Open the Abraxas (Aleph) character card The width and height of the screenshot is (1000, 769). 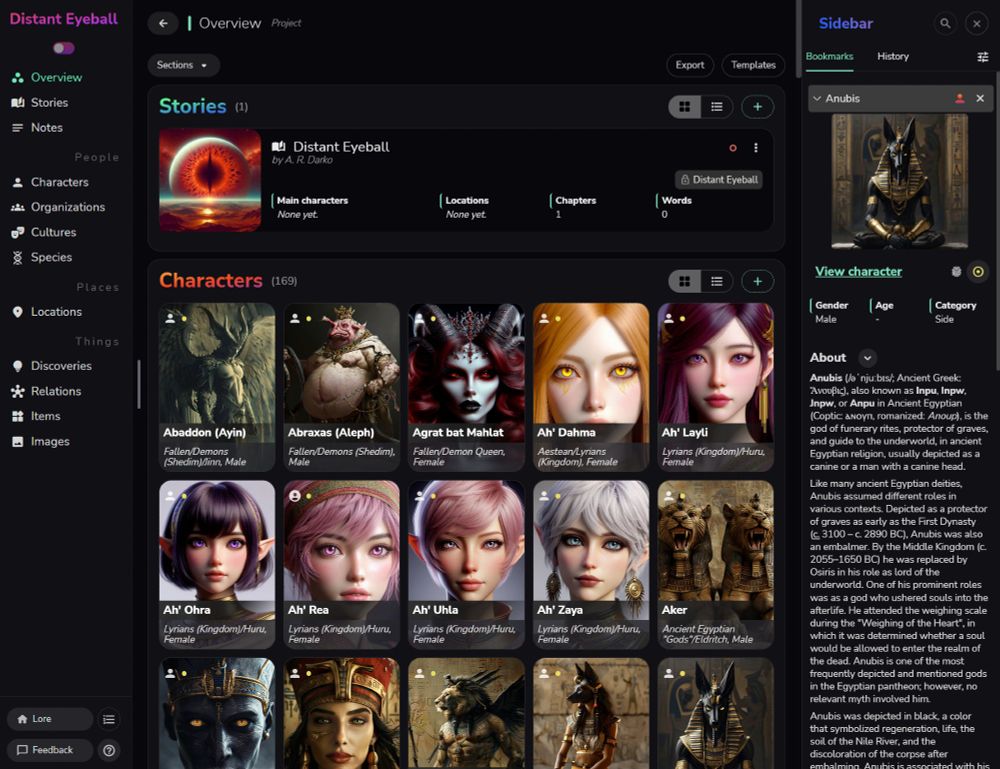tap(342, 387)
